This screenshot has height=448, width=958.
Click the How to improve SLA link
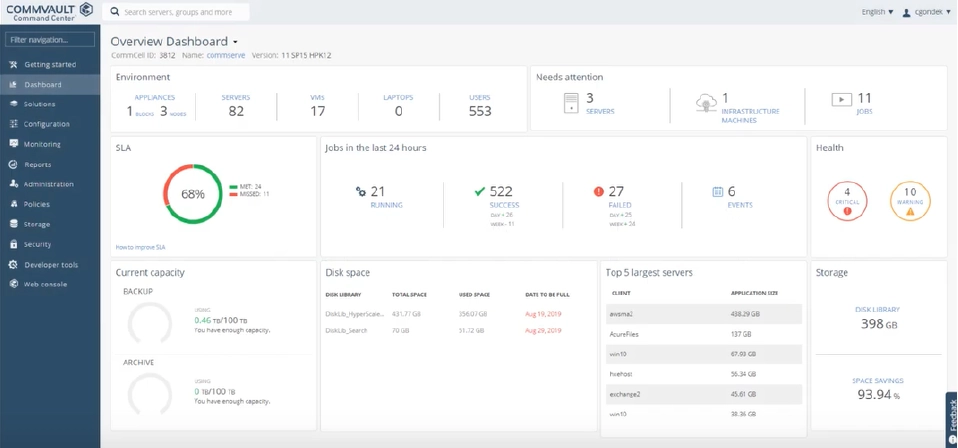click(139, 246)
